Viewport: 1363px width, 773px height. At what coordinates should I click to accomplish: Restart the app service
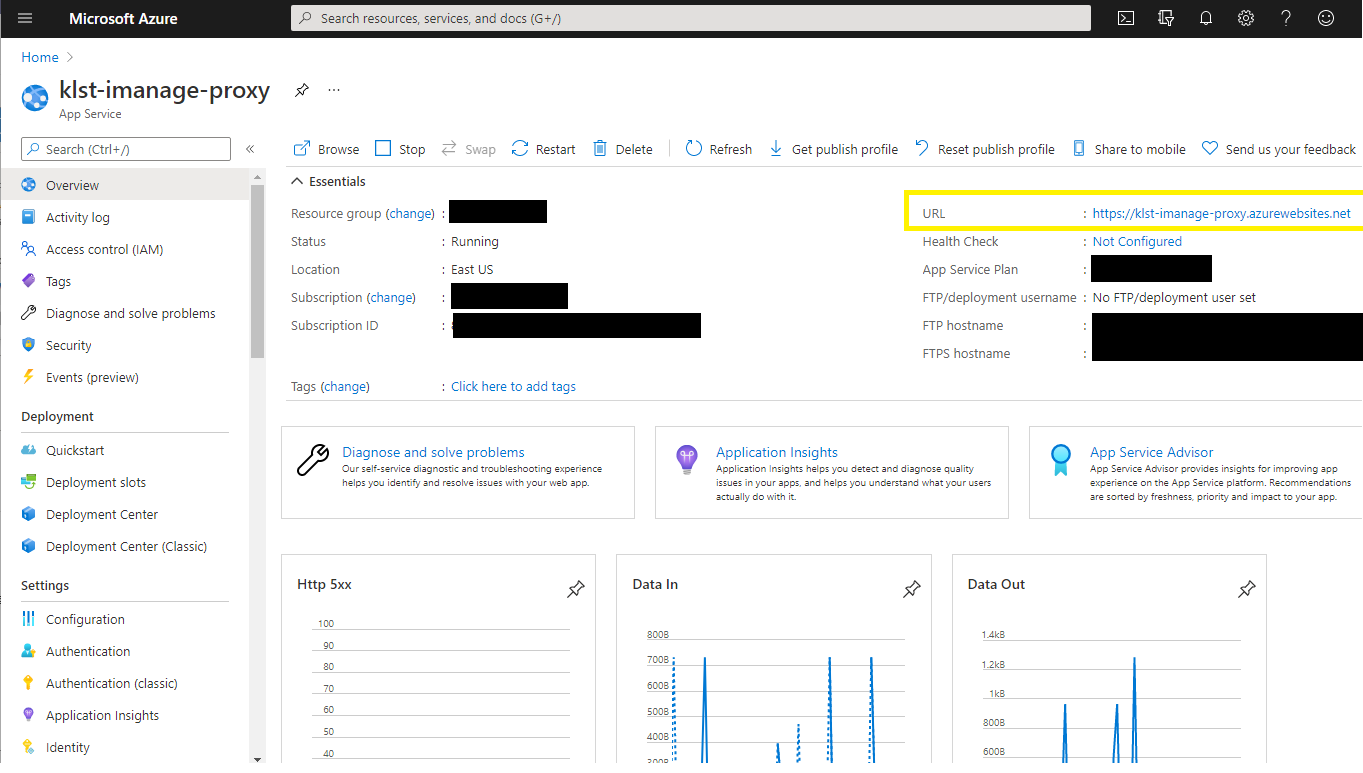543,149
